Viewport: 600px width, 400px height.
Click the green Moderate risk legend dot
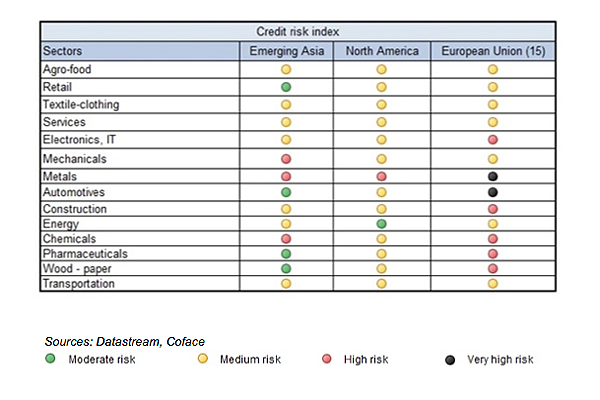pyautogui.click(x=51, y=357)
